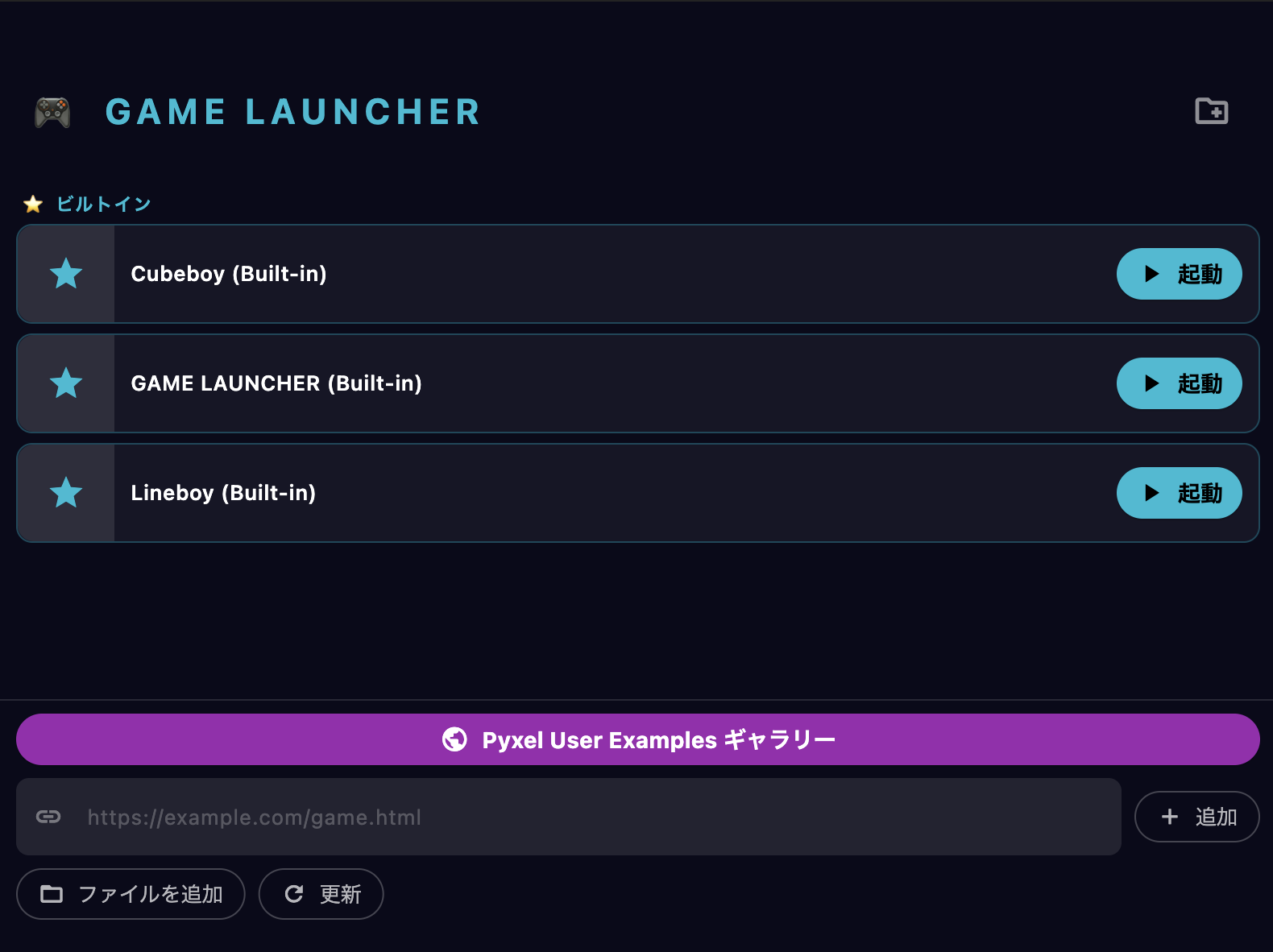Click the ファイルを追加 button

131,894
